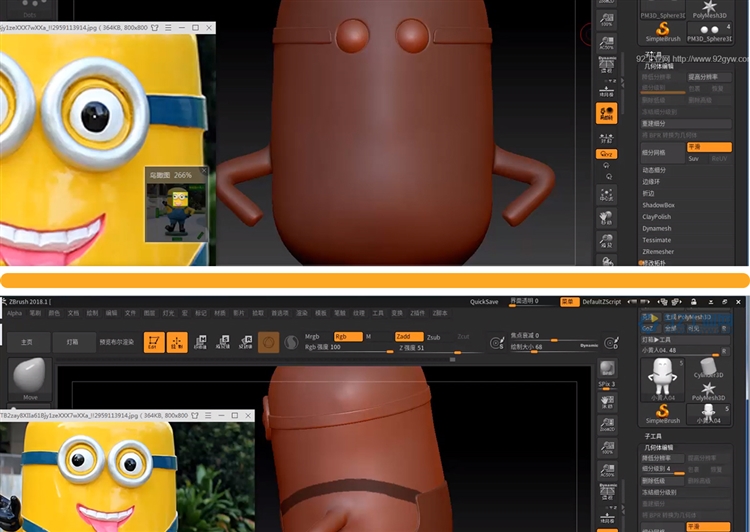This screenshot has height=532, width=750.
Task: Click 预览布尔渲染 button
Action: (x=117, y=342)
